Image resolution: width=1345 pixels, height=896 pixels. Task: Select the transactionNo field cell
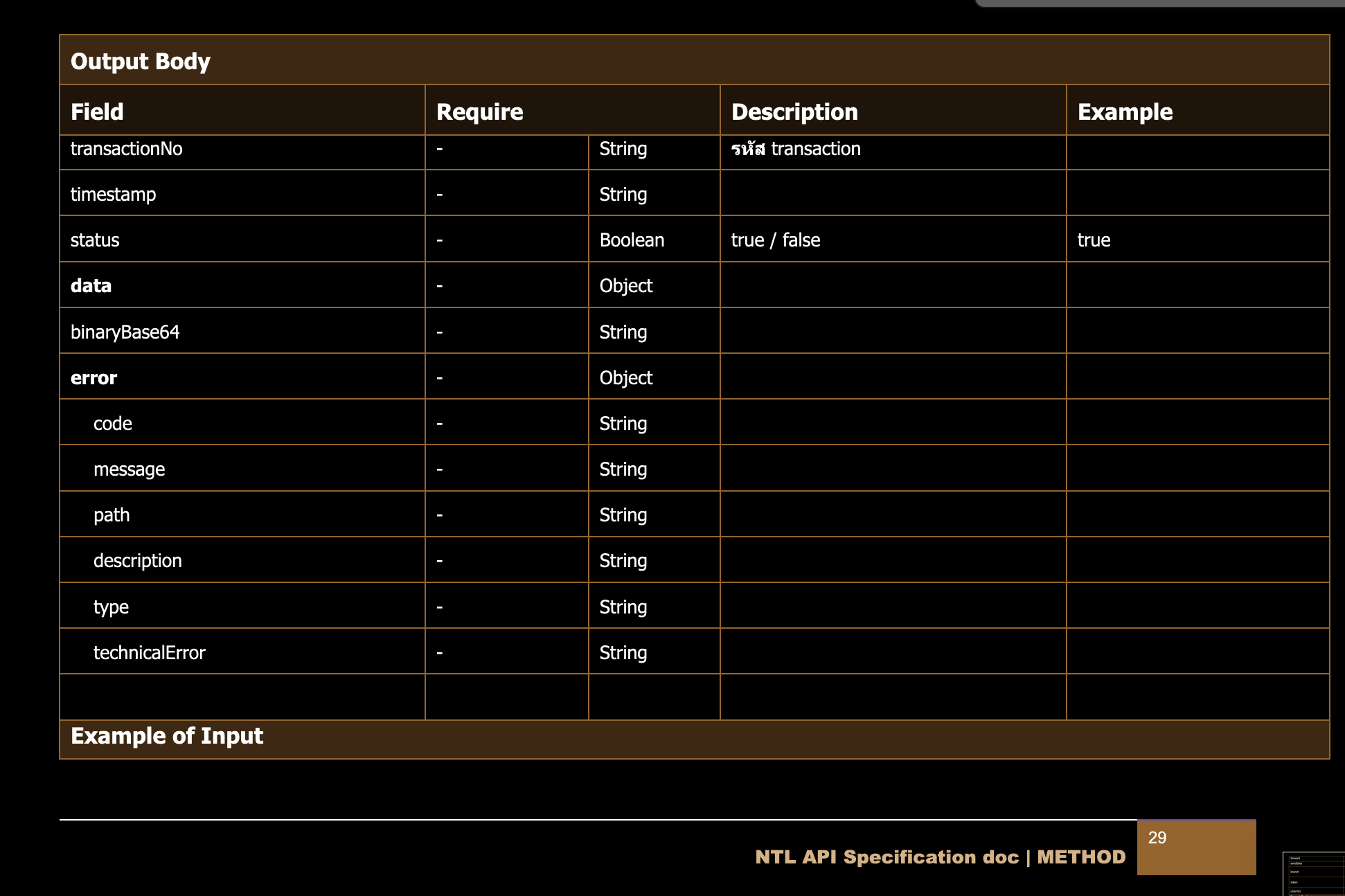tap(127, 149)
